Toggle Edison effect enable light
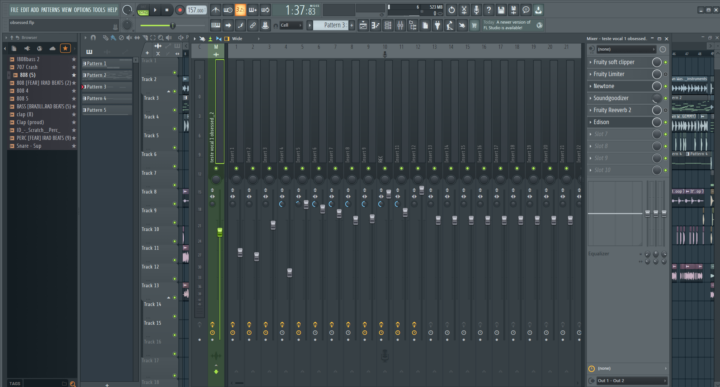 click(665, 122)
